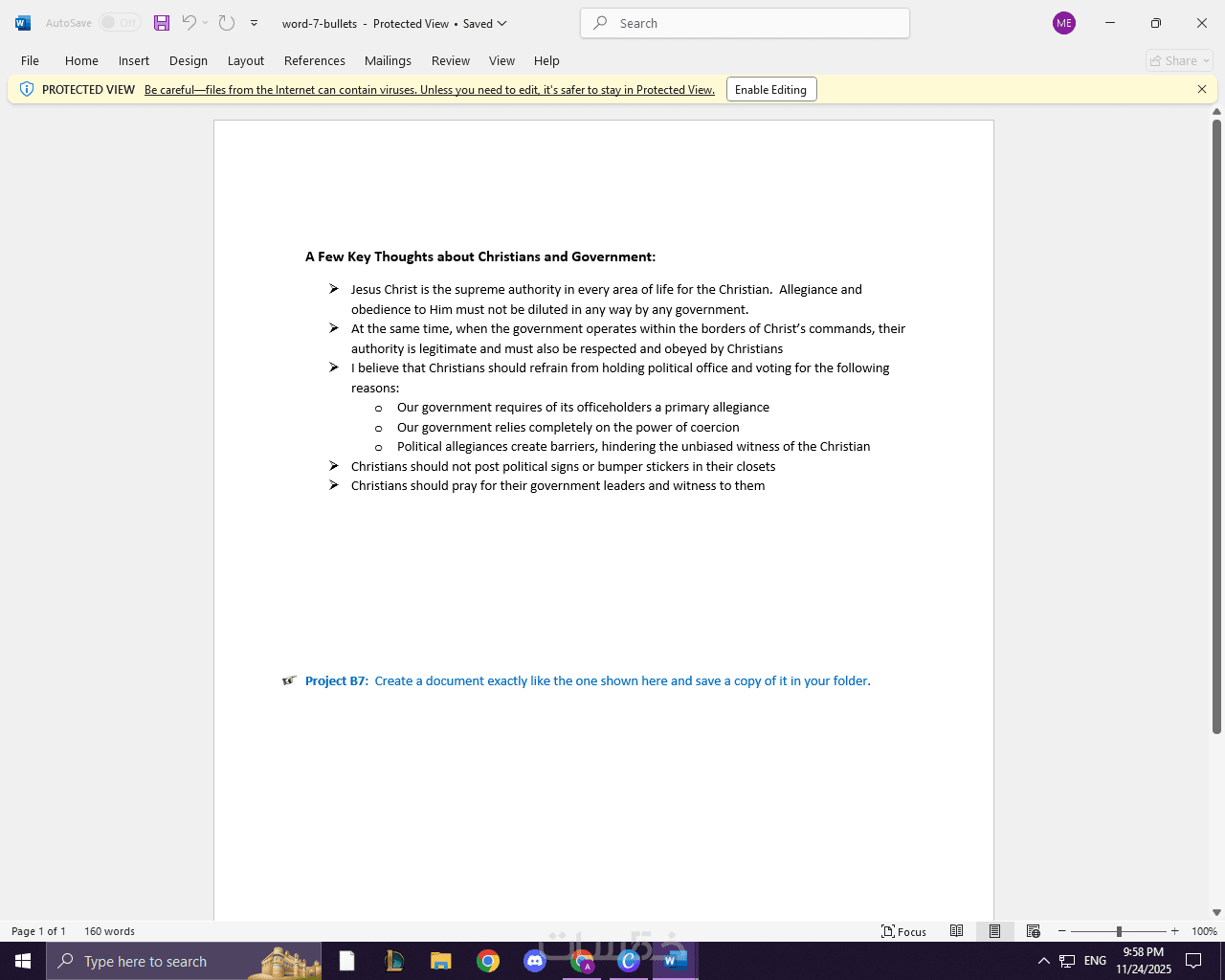Open the Windows notification center

coord(1193,961)
